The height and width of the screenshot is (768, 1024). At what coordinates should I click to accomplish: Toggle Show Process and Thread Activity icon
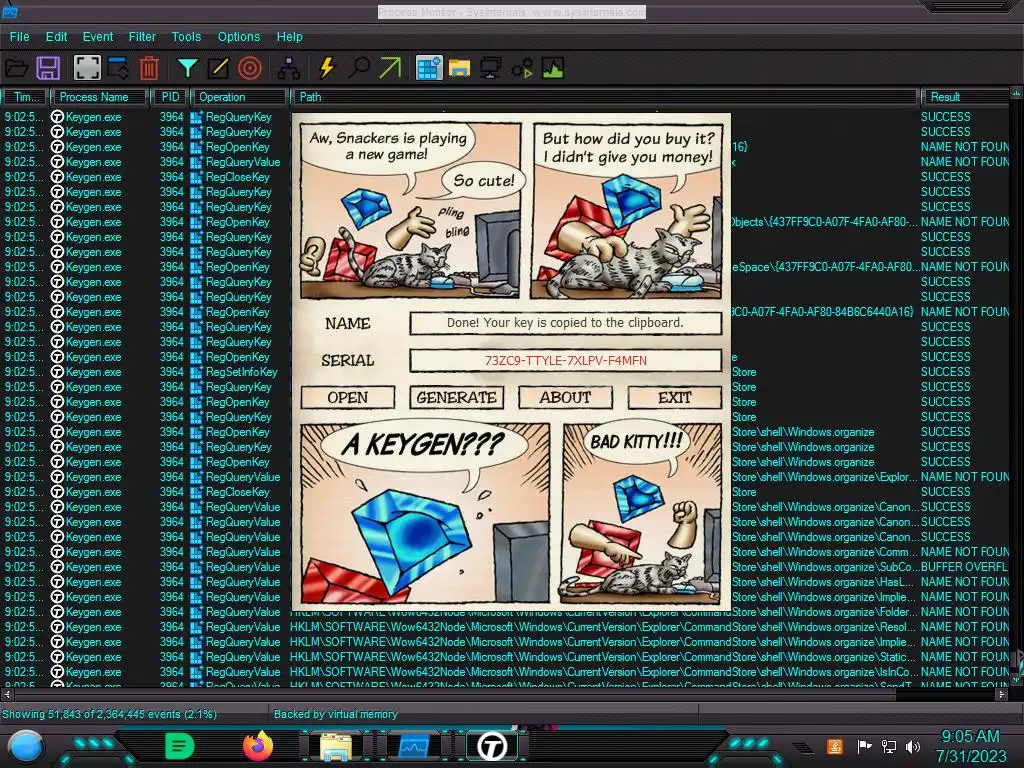522,68
